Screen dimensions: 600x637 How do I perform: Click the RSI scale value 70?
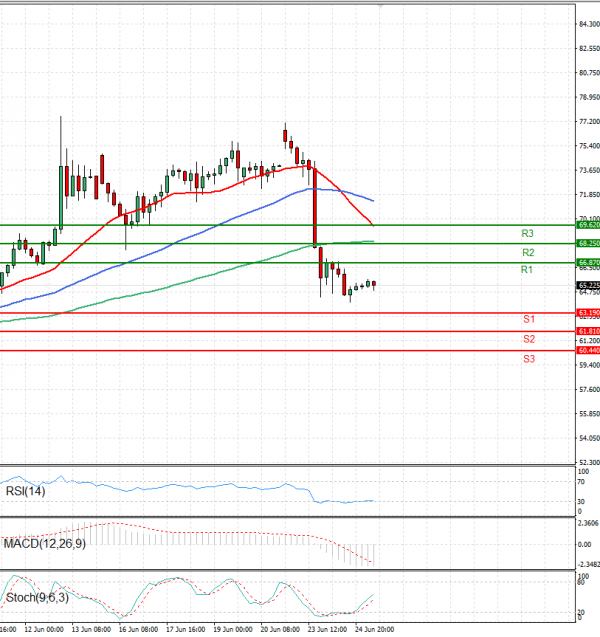point(581,482)
